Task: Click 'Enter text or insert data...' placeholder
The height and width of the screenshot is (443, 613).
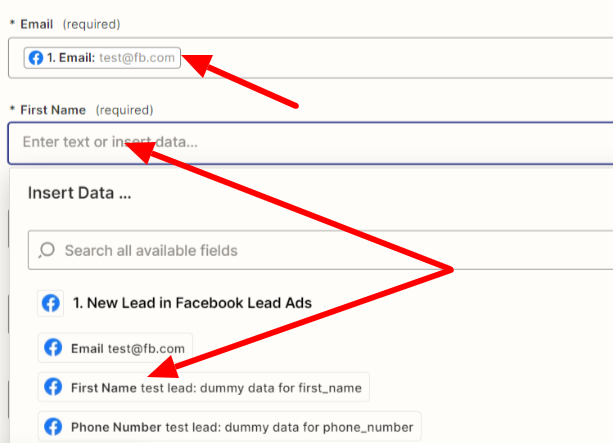Action: 110,142
